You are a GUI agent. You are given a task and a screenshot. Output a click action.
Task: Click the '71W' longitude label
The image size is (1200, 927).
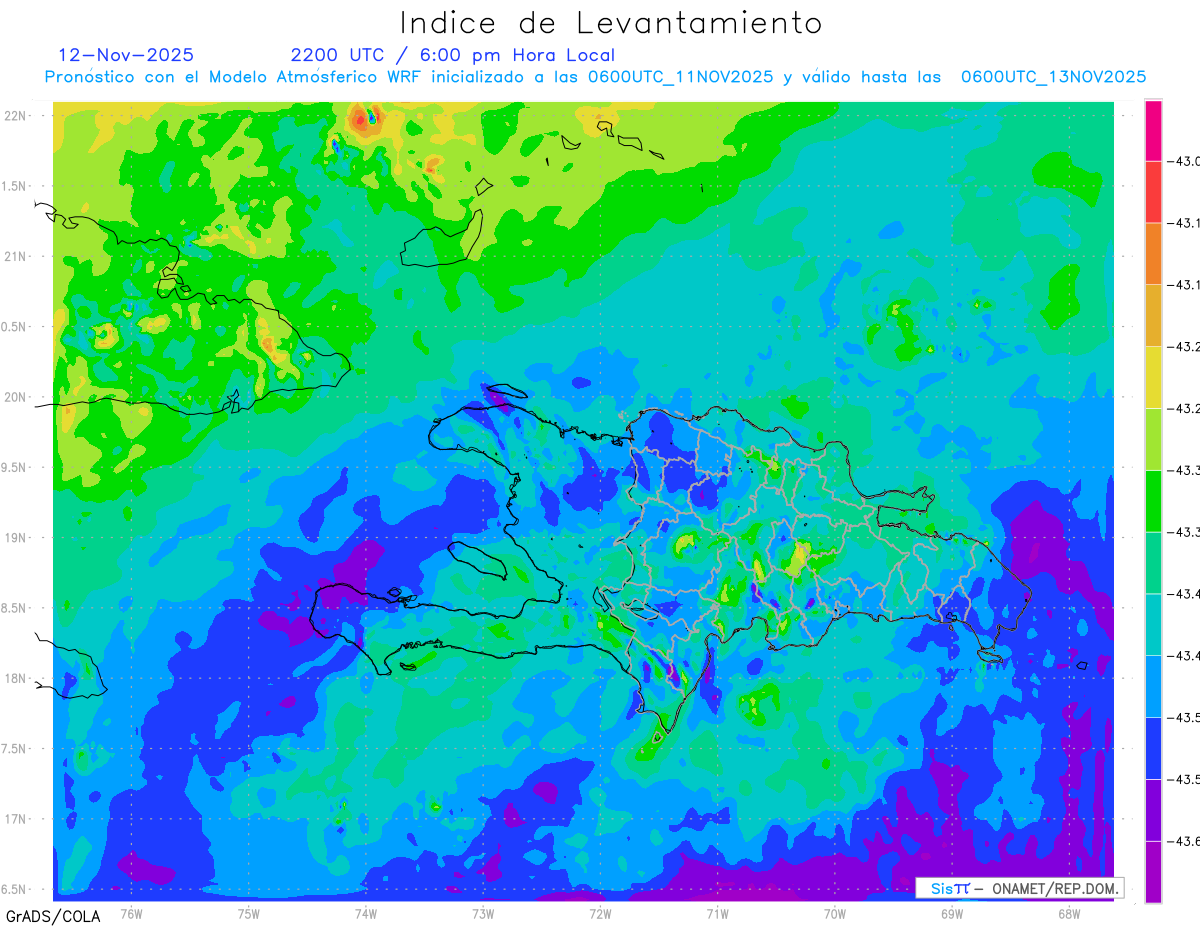(717, 912)
